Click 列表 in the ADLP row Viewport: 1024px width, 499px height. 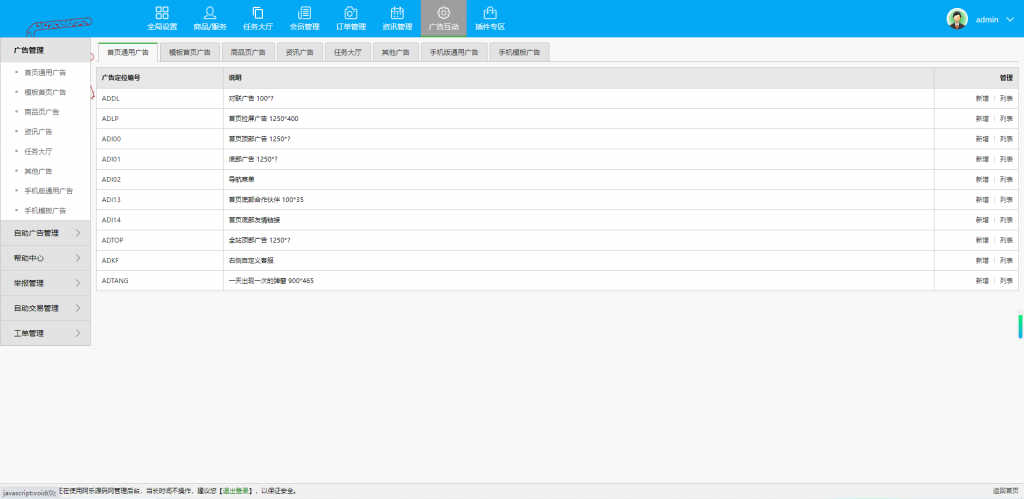coord(1006,118)
